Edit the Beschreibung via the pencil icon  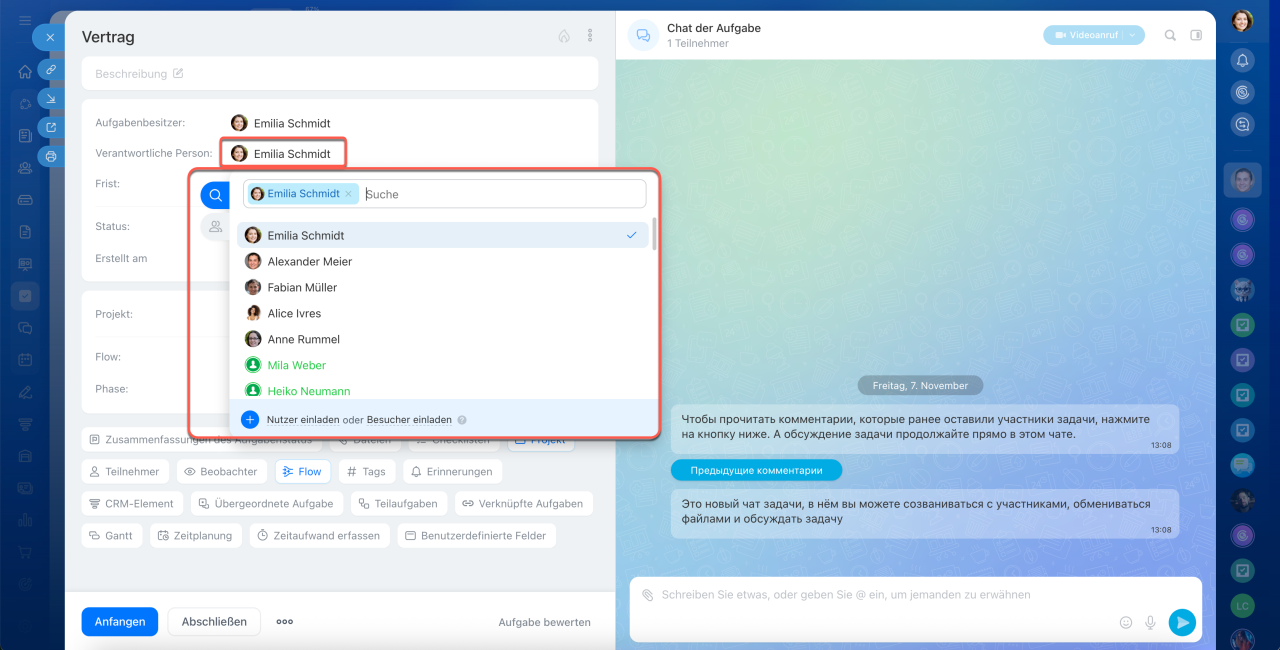click(x=178, y=73)
